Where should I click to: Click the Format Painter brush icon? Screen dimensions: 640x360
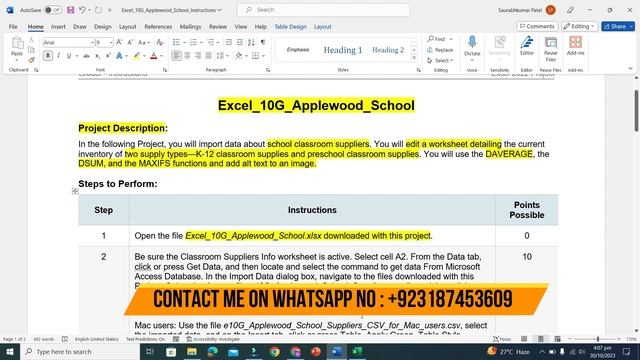click(x=31, y=60)
